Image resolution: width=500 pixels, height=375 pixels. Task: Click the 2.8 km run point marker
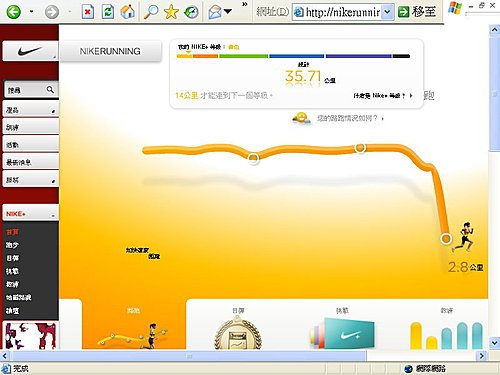(x=446, y=239)
